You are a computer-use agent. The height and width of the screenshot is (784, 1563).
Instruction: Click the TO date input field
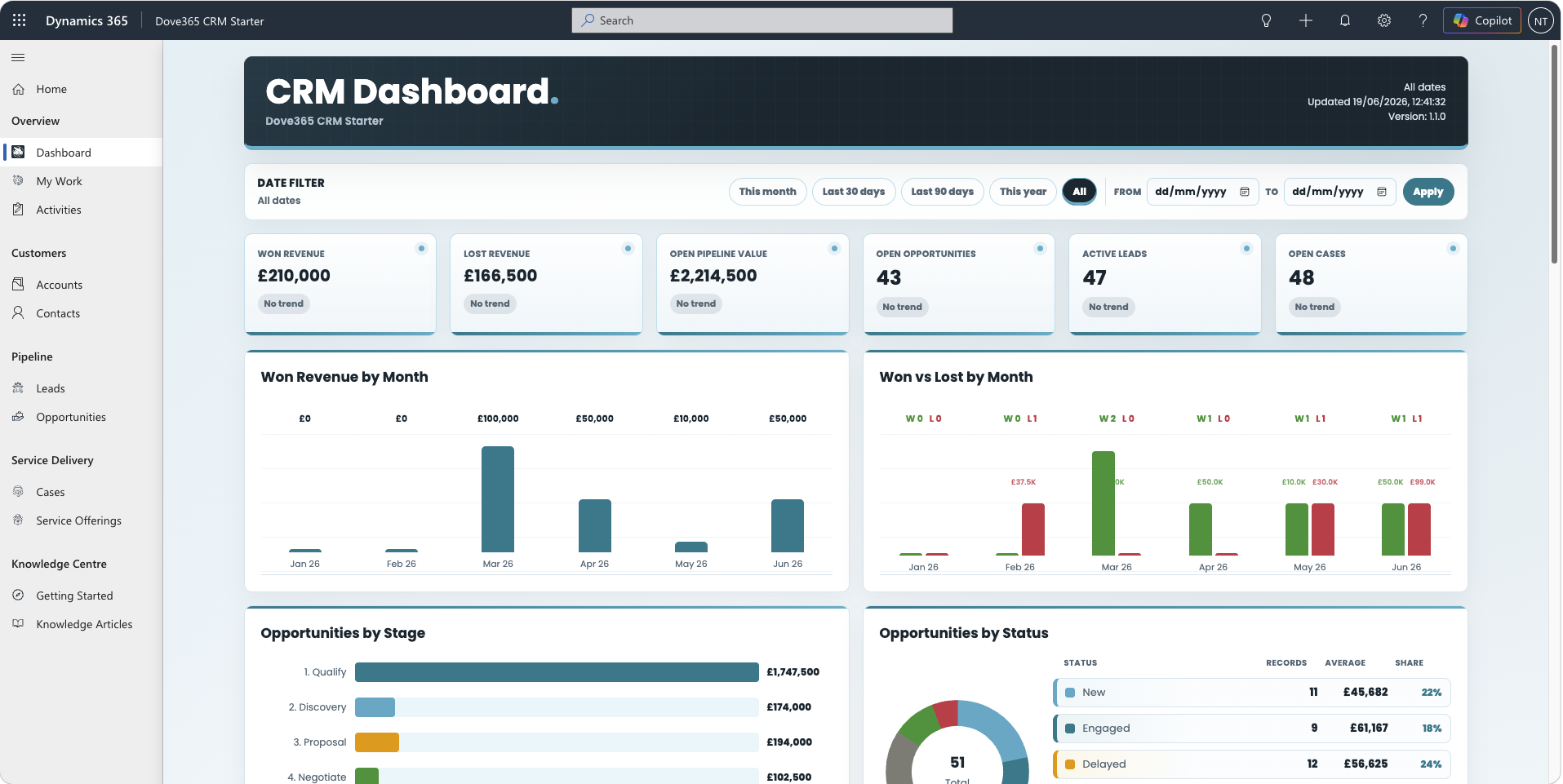click(1339, 192)
